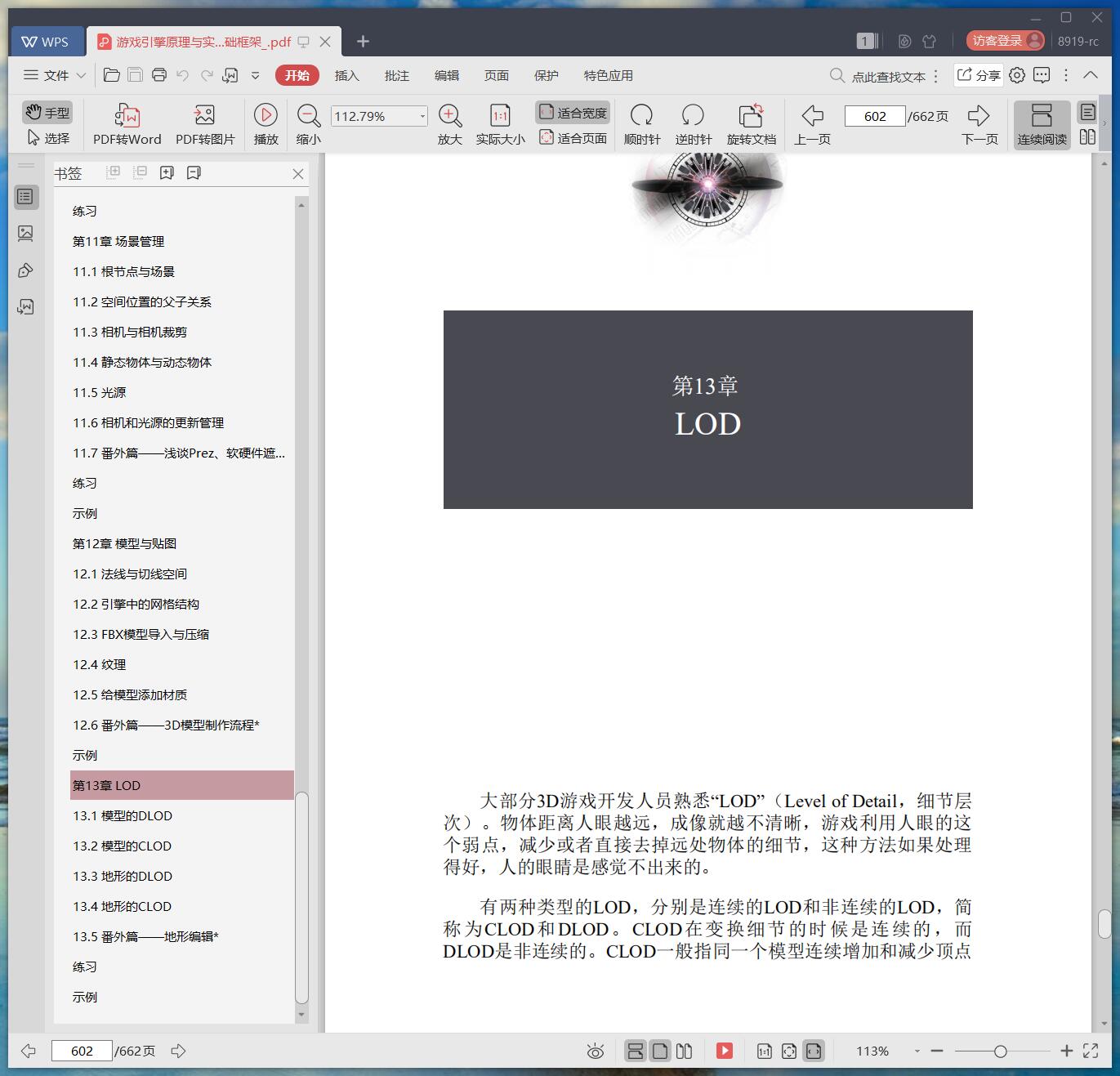Open the 页面 tab

[497, 75]
